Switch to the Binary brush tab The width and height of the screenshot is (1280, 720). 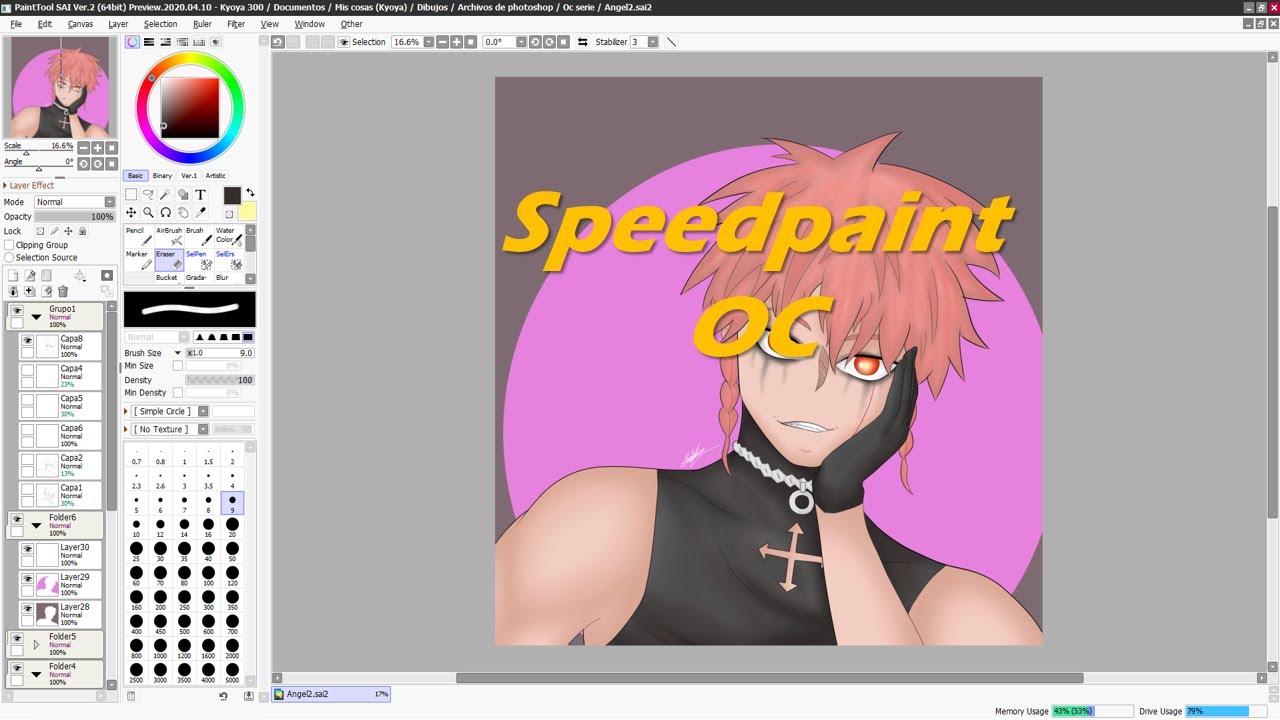coord(162,176)
